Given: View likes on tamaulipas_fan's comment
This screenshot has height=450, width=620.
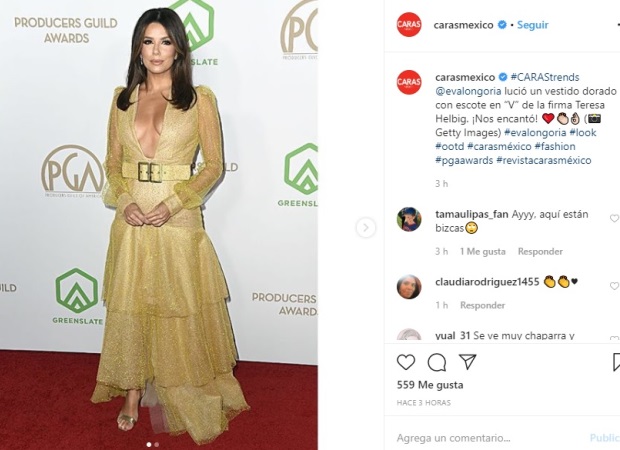Looking at the screenshot, I should point(482,251).
